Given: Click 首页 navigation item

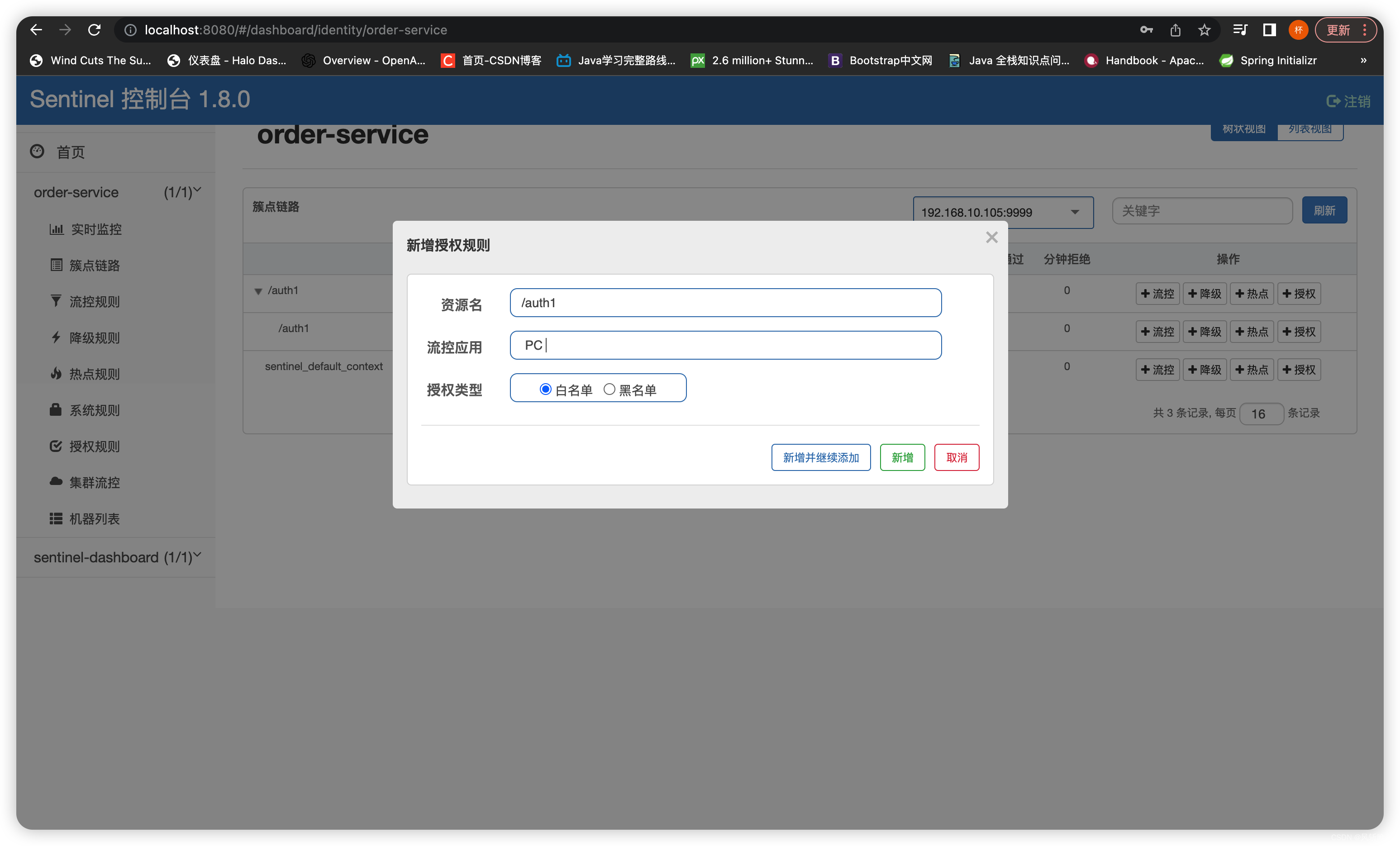Looking at the screenshot, I should tap(71, 150).
